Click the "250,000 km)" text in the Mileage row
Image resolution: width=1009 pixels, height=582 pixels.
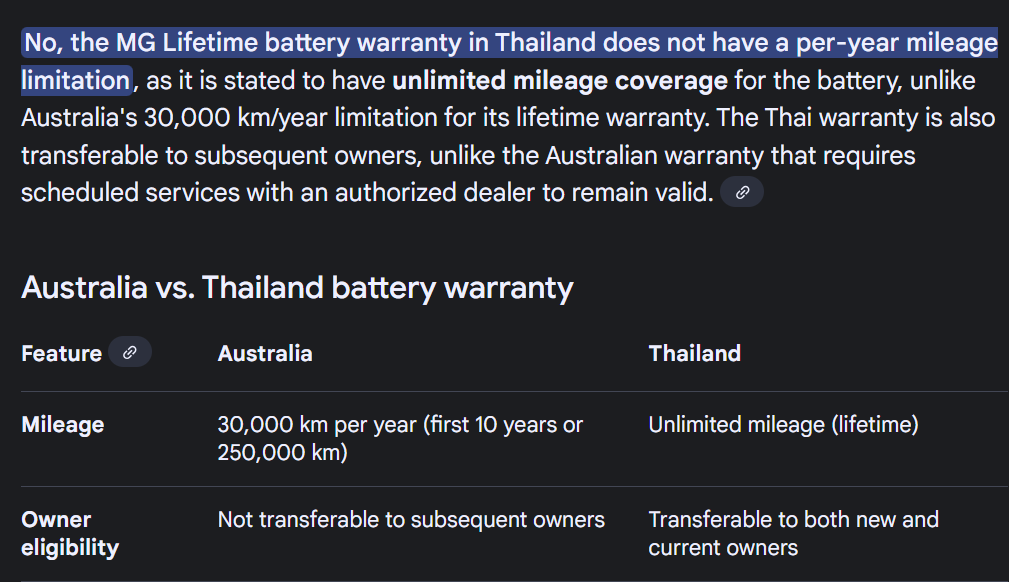coord(282,452)
